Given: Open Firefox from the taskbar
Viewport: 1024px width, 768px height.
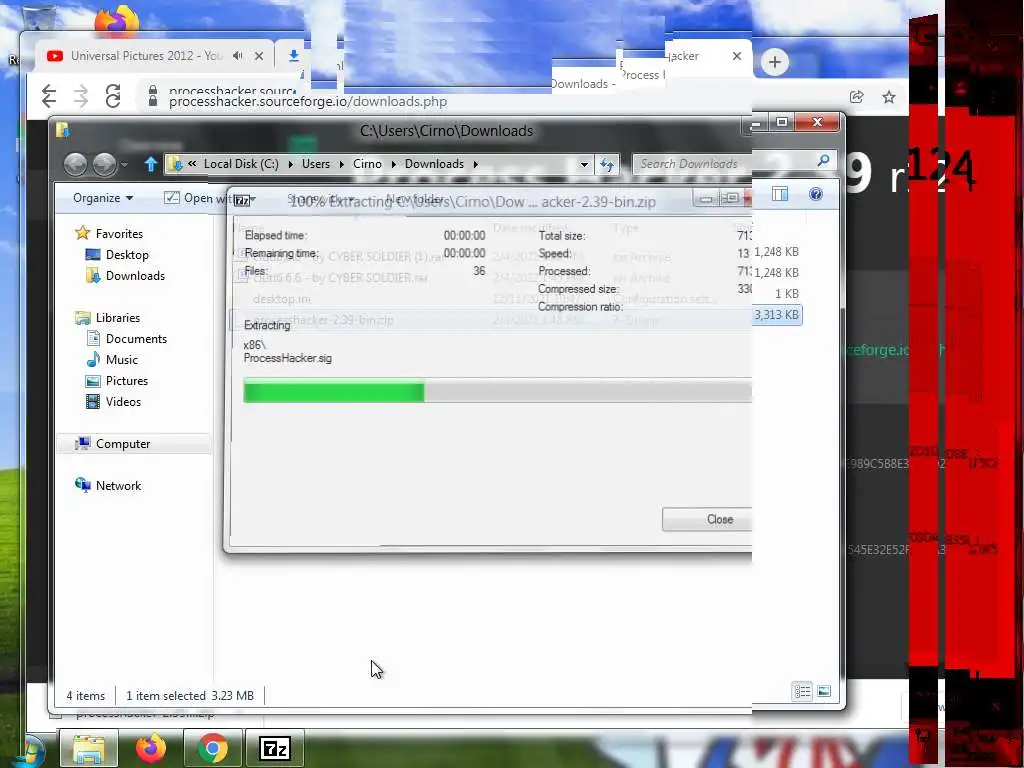Looking at the screenshot, I should click(x=151, y=749).
